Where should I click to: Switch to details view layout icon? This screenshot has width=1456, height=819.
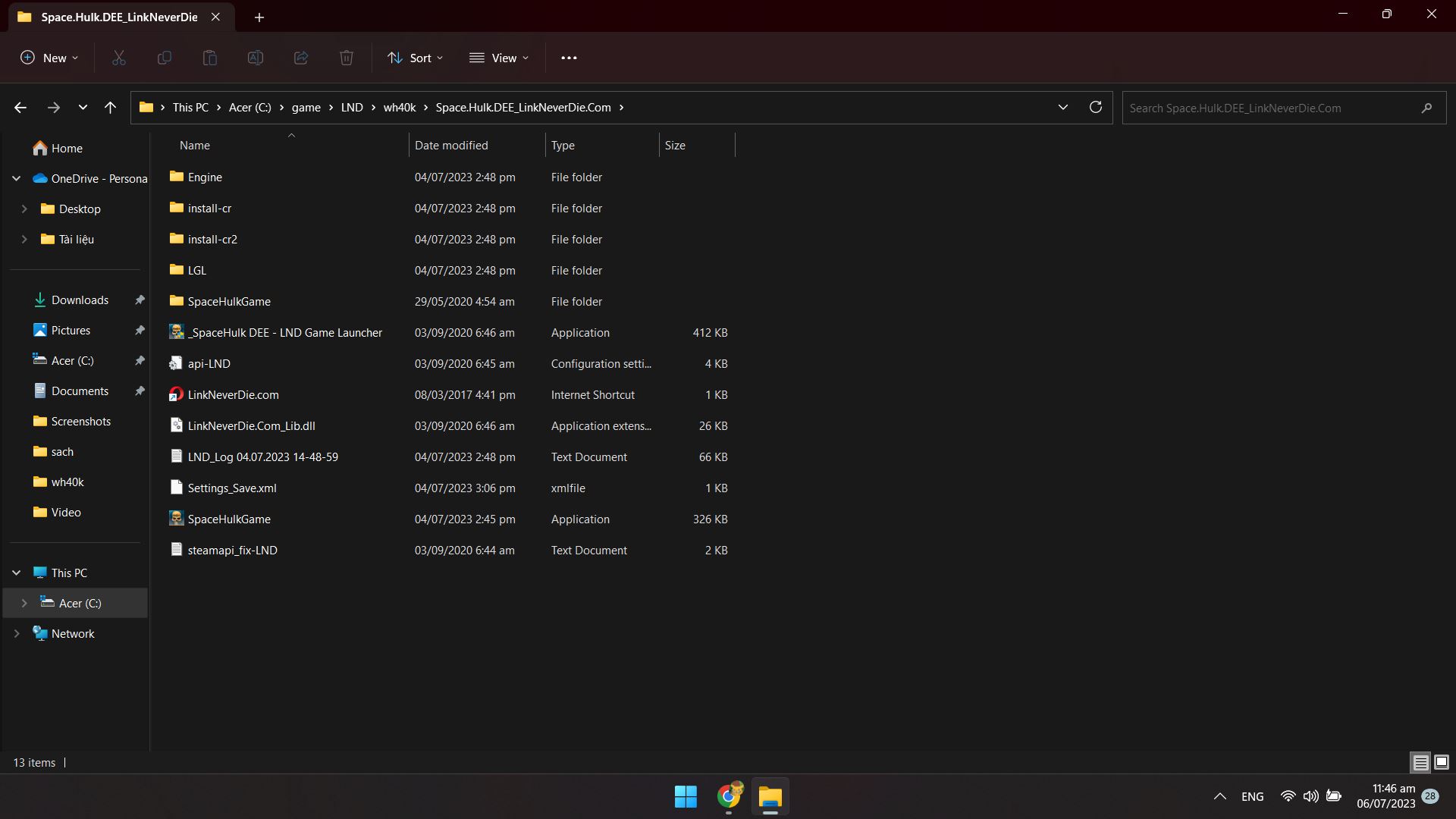coord(1420,762)
